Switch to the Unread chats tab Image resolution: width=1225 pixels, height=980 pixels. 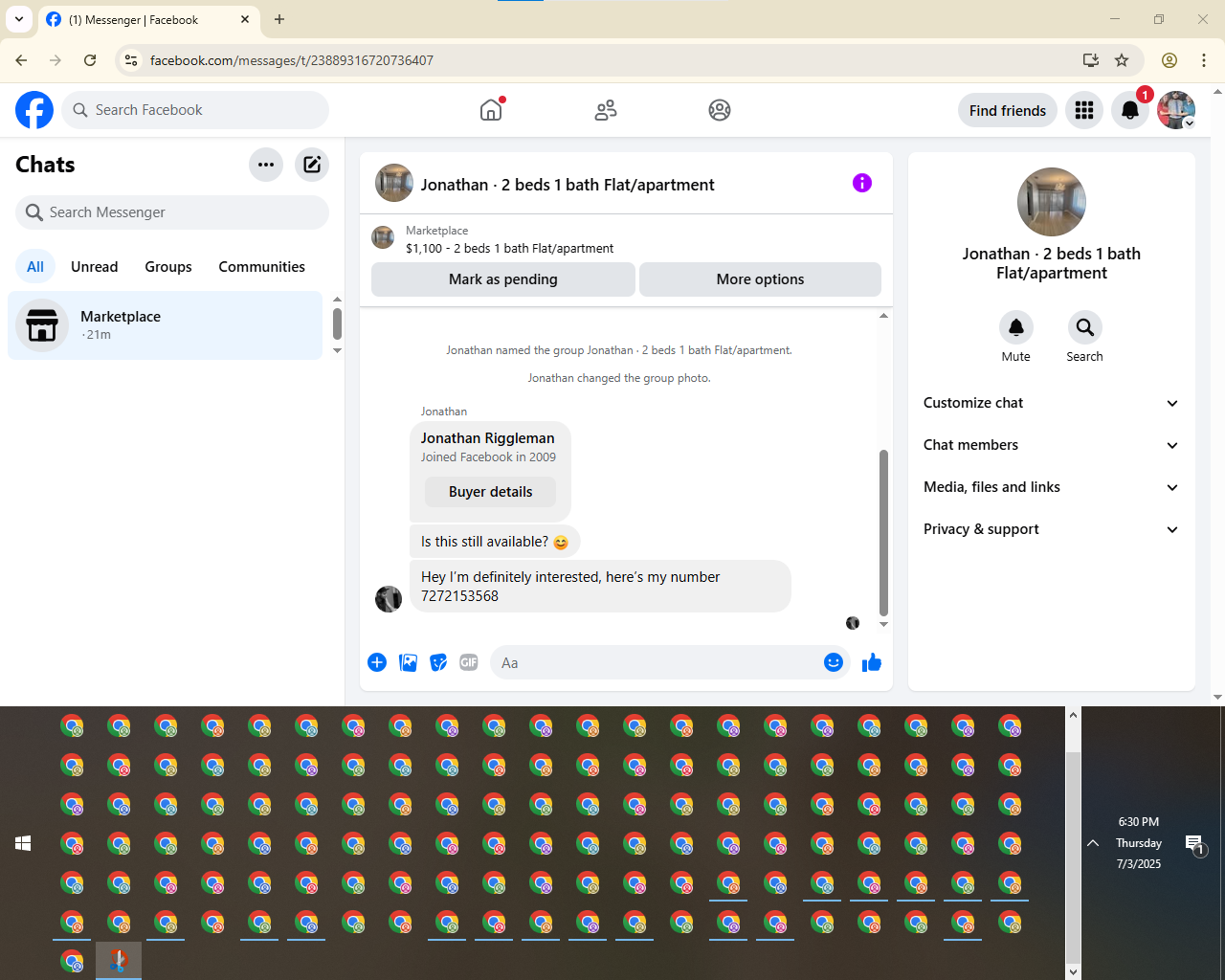[x=95, y=267]
